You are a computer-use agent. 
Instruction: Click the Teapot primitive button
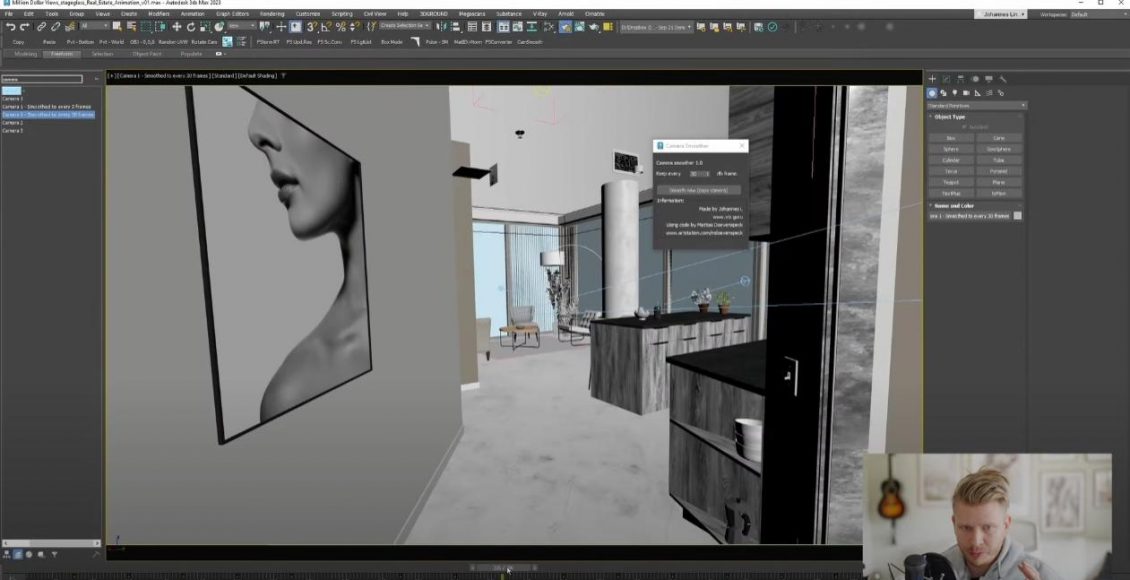(951, 182)
